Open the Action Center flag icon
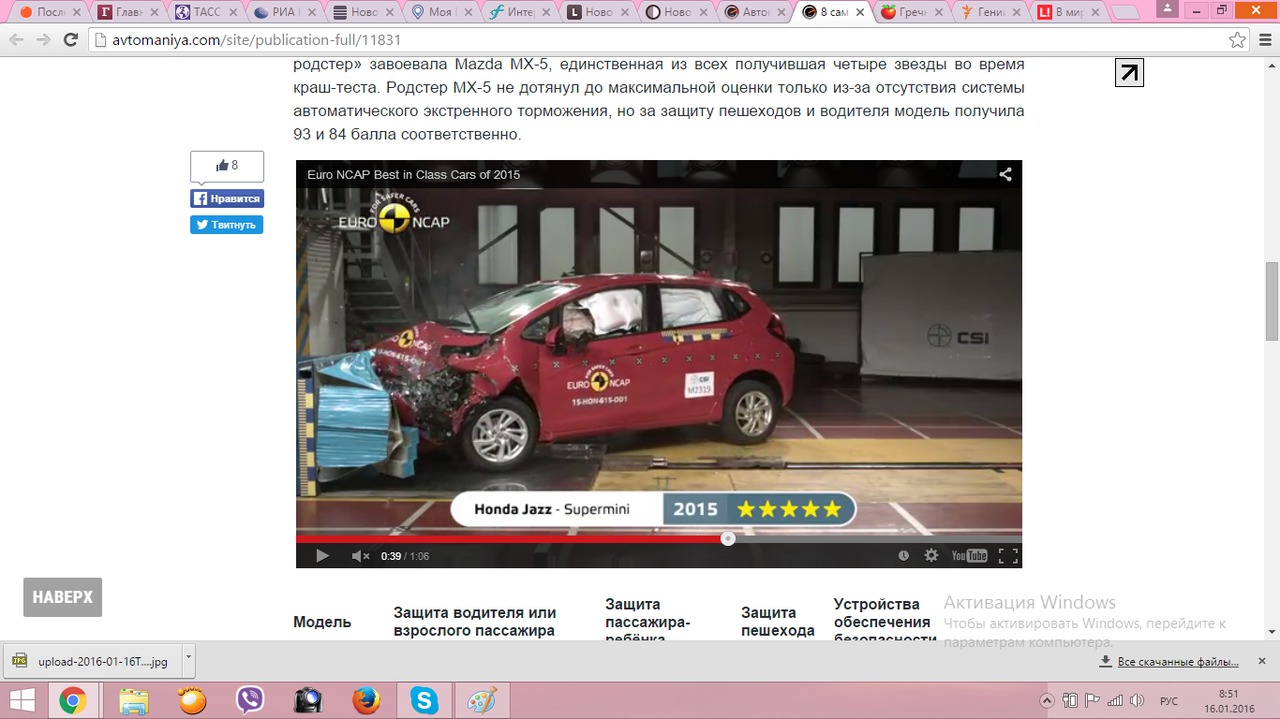The height and width of the screenshot is (719, 1280). pyautogui.click(x=1092, y=701)
